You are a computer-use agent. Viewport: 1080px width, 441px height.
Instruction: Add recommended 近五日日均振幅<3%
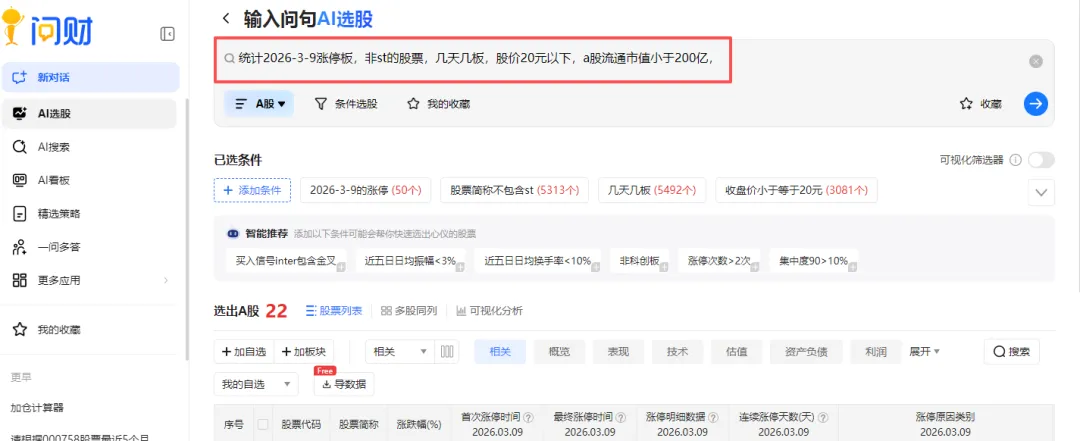[411, 261]
